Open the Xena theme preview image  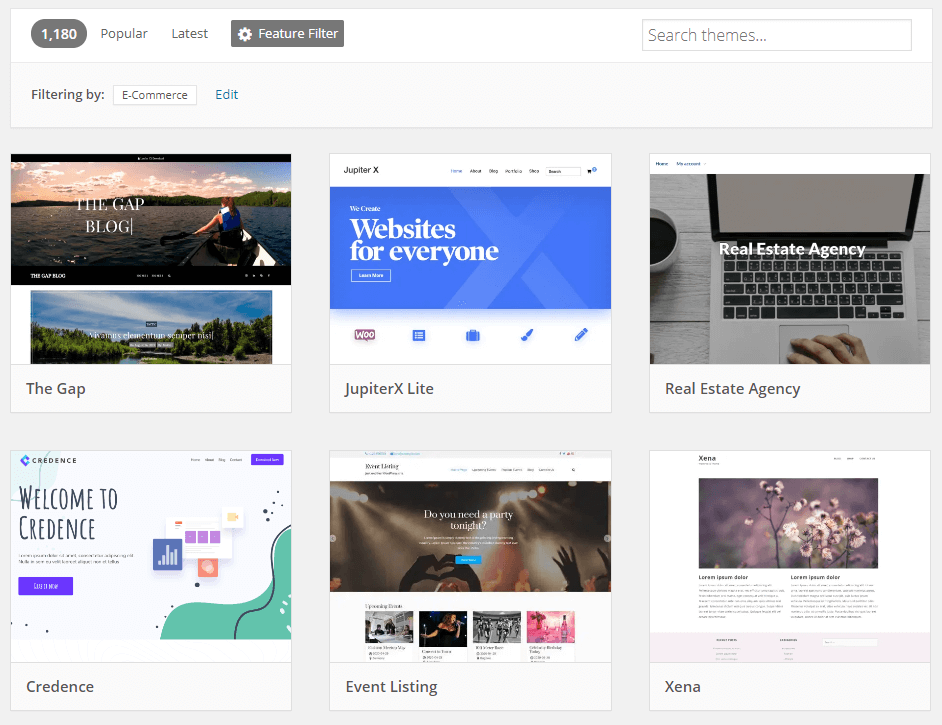pos(790,556)
